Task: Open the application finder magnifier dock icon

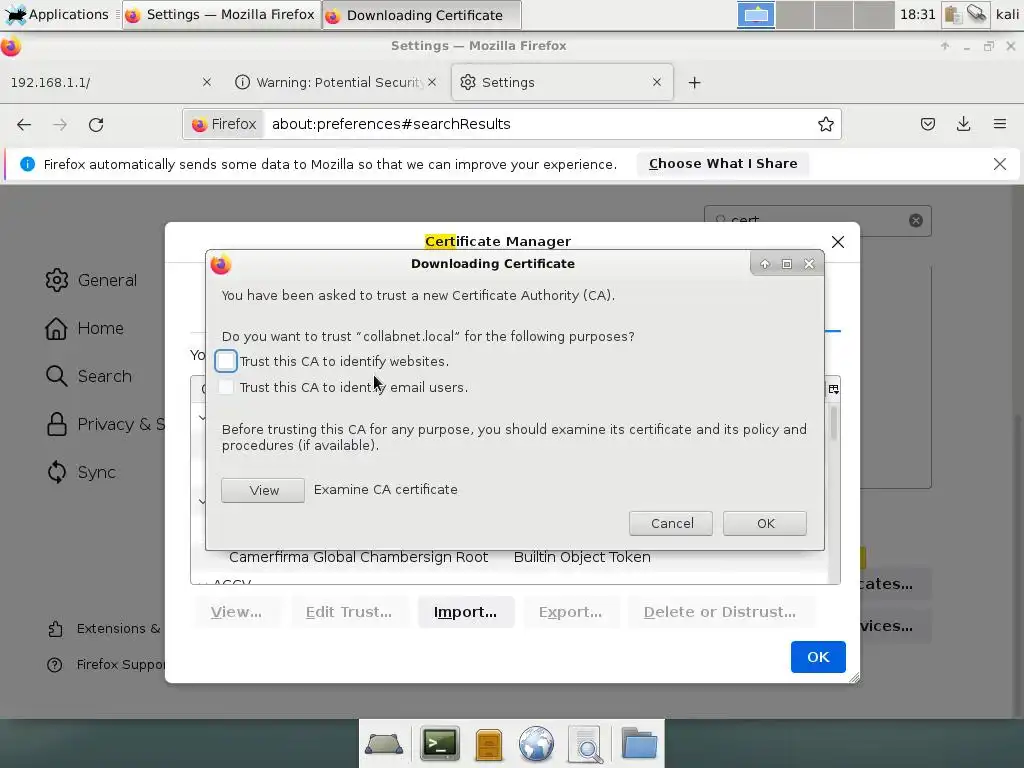Action: click(x=586, y=744)
